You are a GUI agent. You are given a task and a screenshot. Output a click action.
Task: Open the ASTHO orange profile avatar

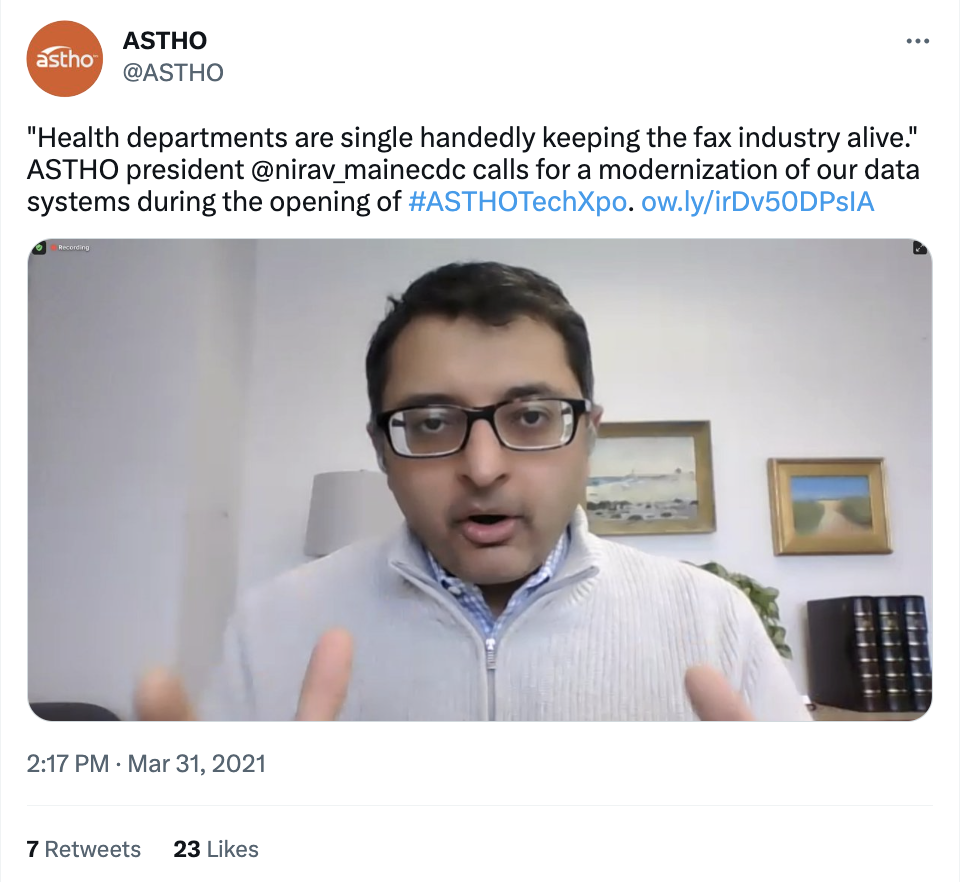pyautogui.click(x=64, y=59)
